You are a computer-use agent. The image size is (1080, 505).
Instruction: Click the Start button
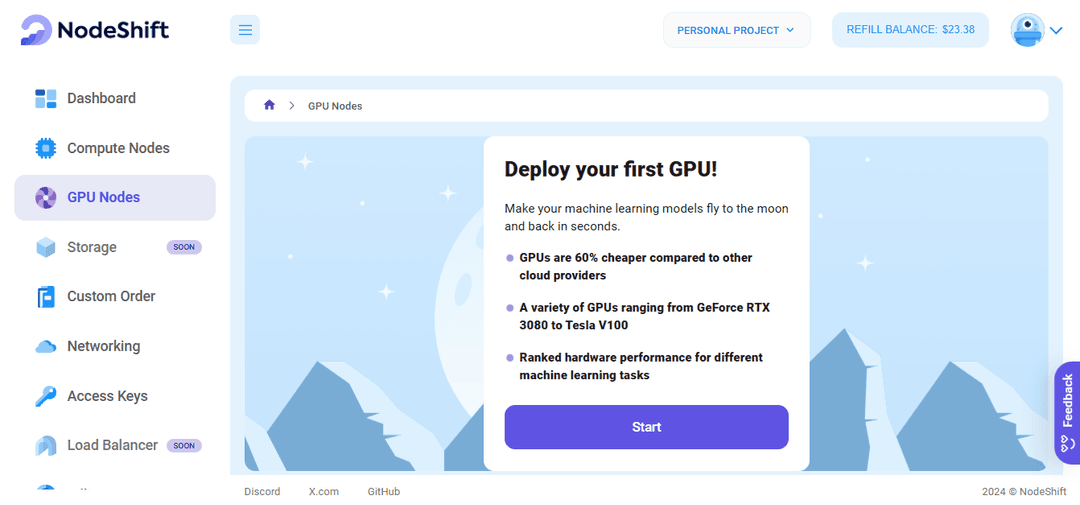click(646, 427)
